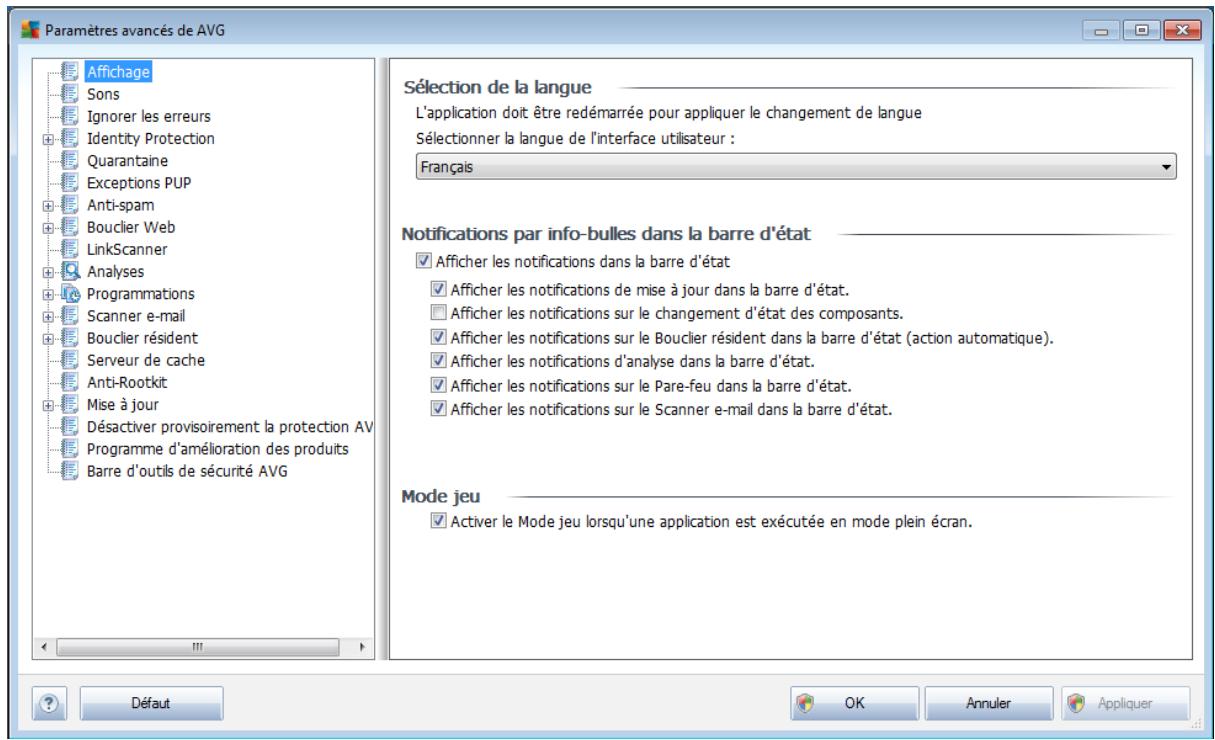Click the tree scrollbar right arrow
The image size is (1215, 740).
[x=362, y=646]
